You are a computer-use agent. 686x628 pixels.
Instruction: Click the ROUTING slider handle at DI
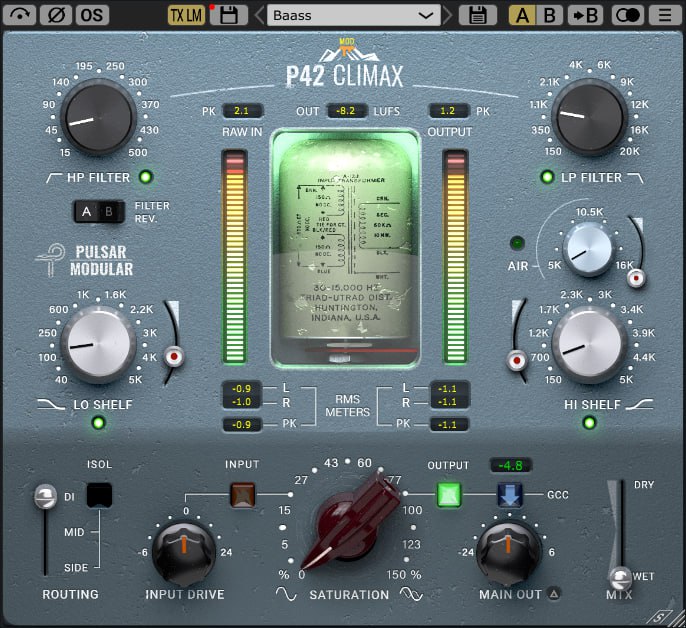[x=46, y=497]
